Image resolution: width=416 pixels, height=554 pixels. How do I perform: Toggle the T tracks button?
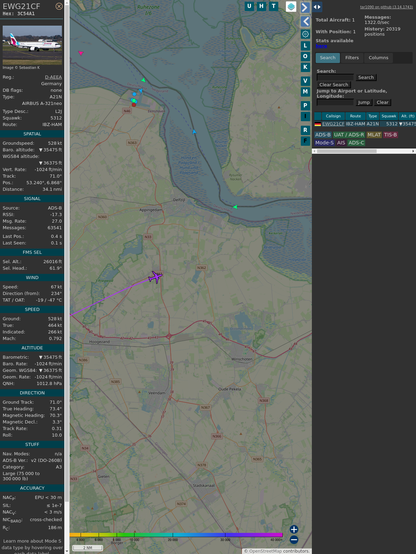(x=273, y=6)
